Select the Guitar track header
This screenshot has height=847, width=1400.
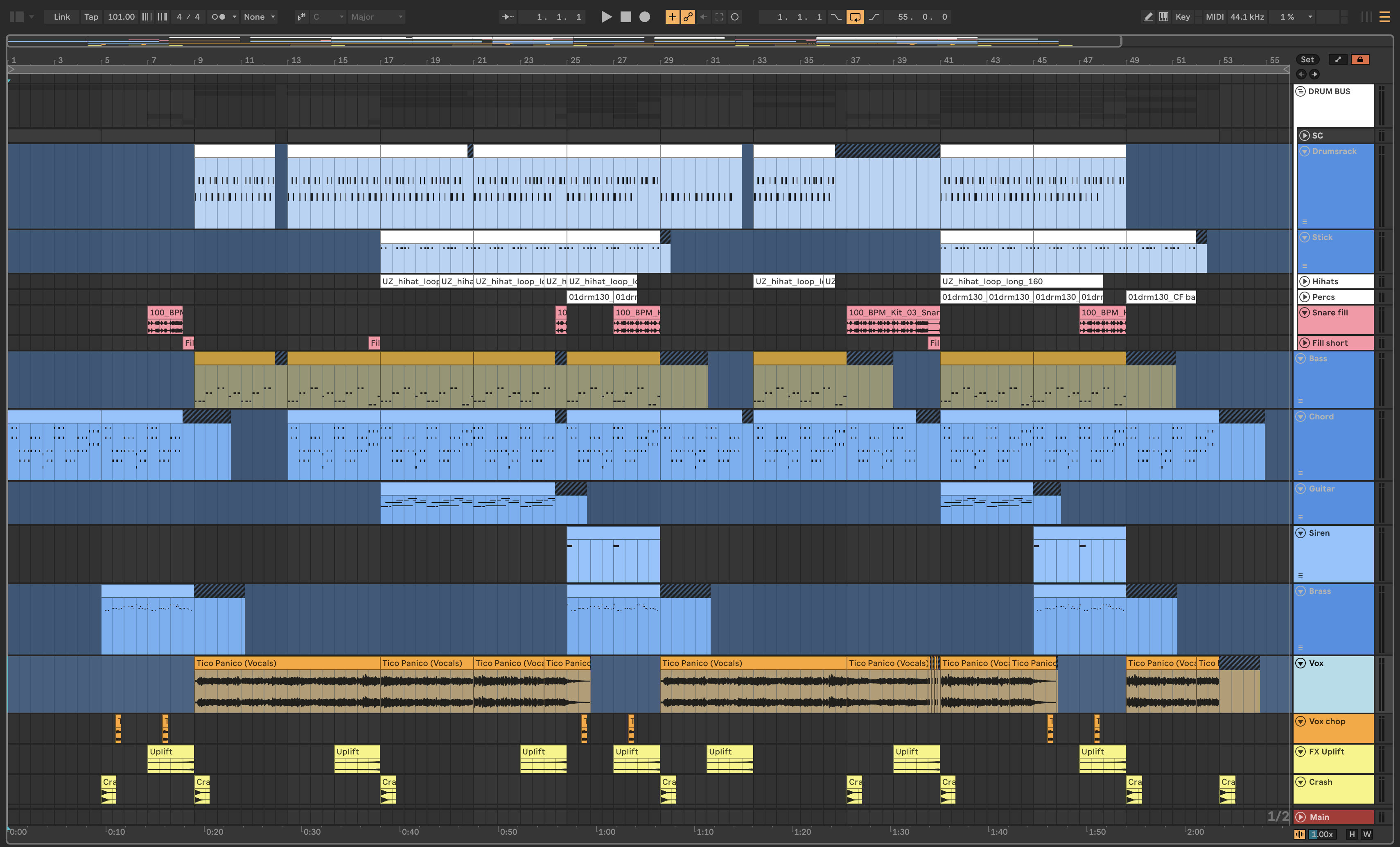[x=1333, y=503]
